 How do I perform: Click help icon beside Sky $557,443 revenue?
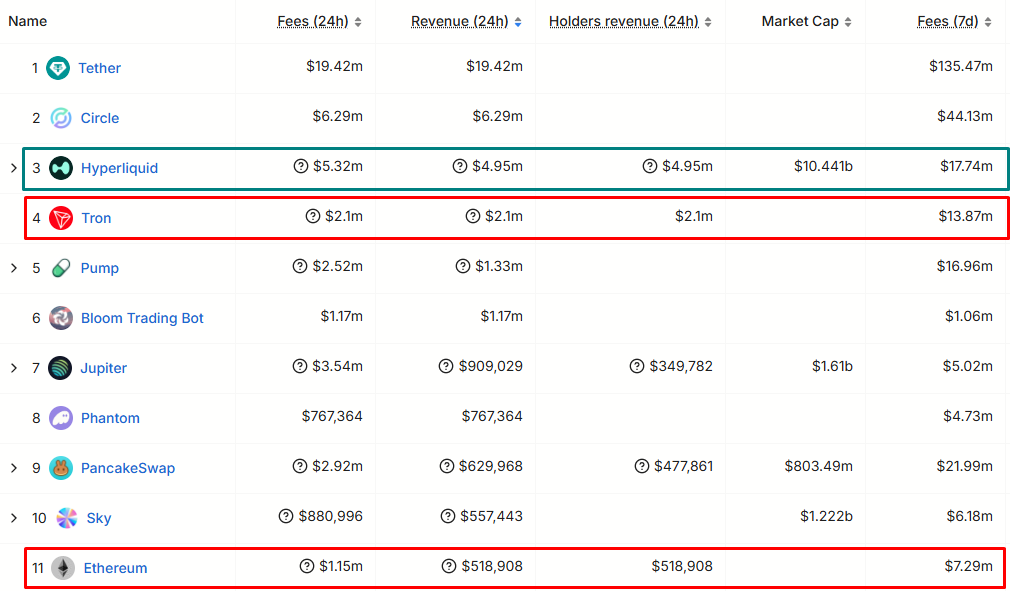(448, 516)
